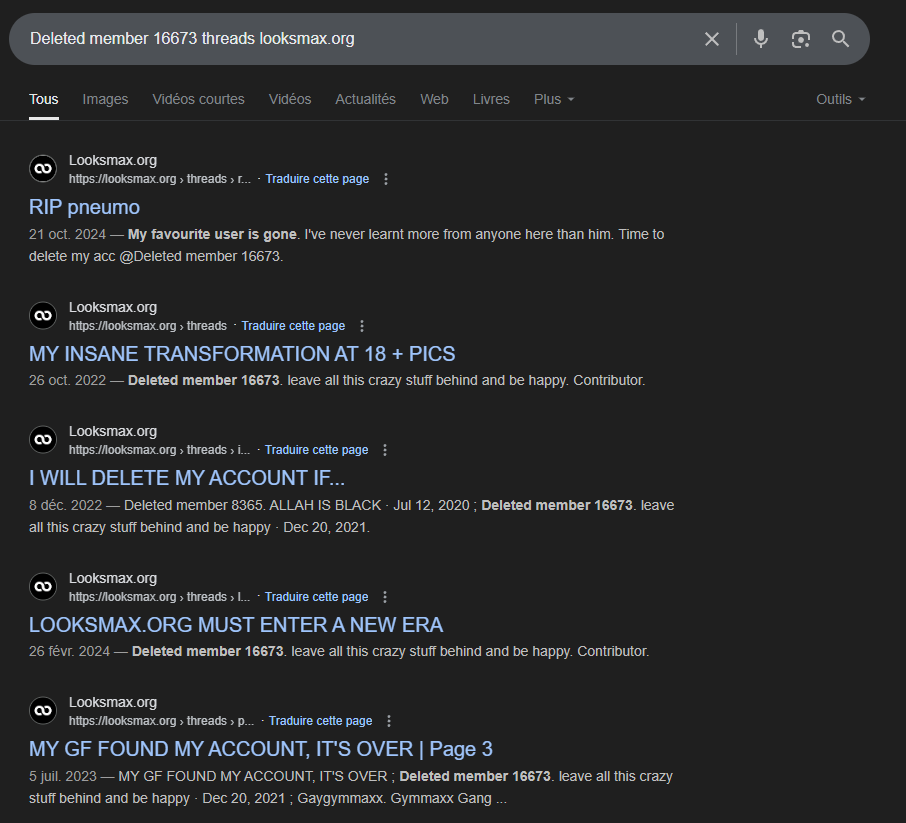Clear the search query with the X icon

[x=712, y=39]
